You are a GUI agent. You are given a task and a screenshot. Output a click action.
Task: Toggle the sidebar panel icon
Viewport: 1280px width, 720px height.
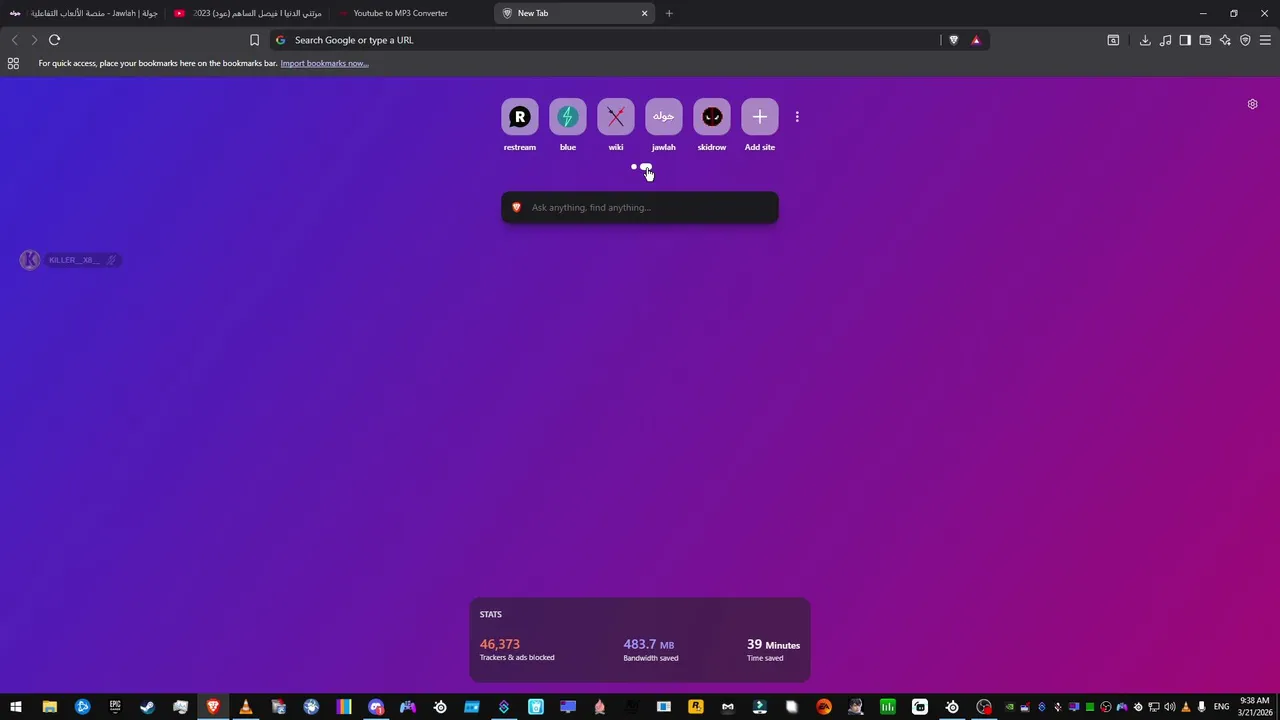[1185, 40]
